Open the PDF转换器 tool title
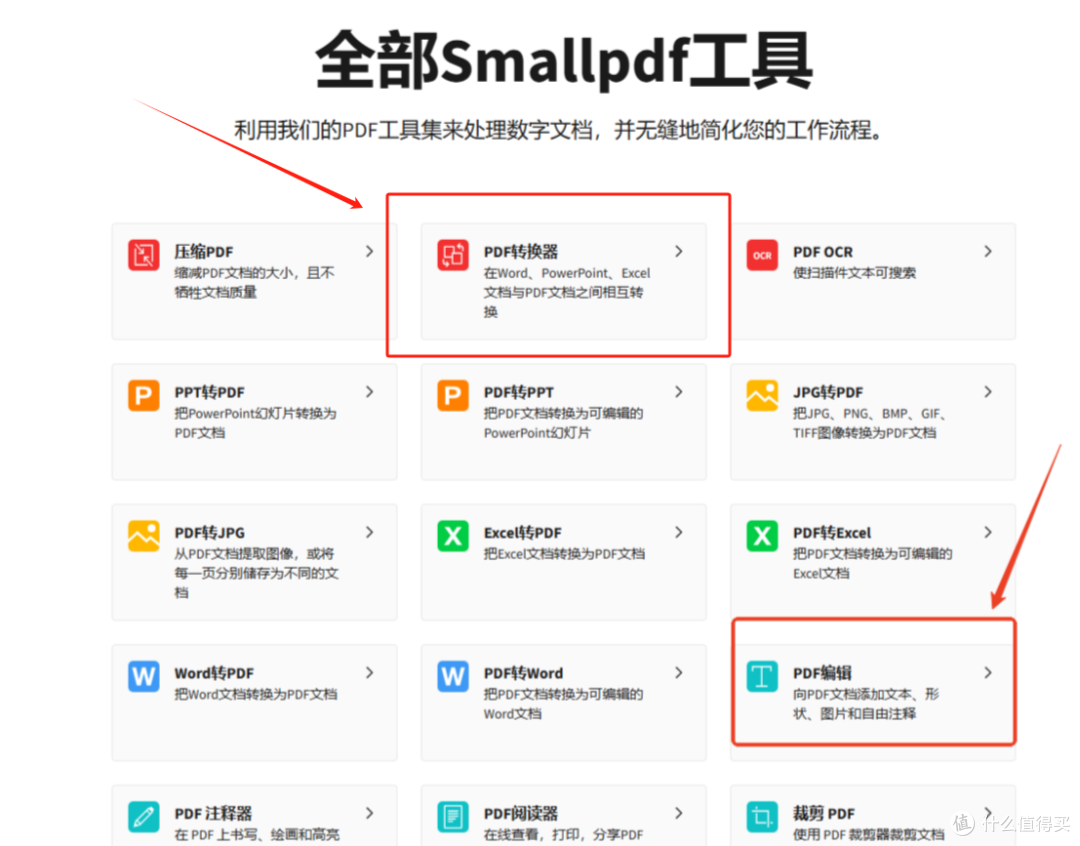This screenshot has height=846, width=1080. pyautogui.click(x=521, y=252)
